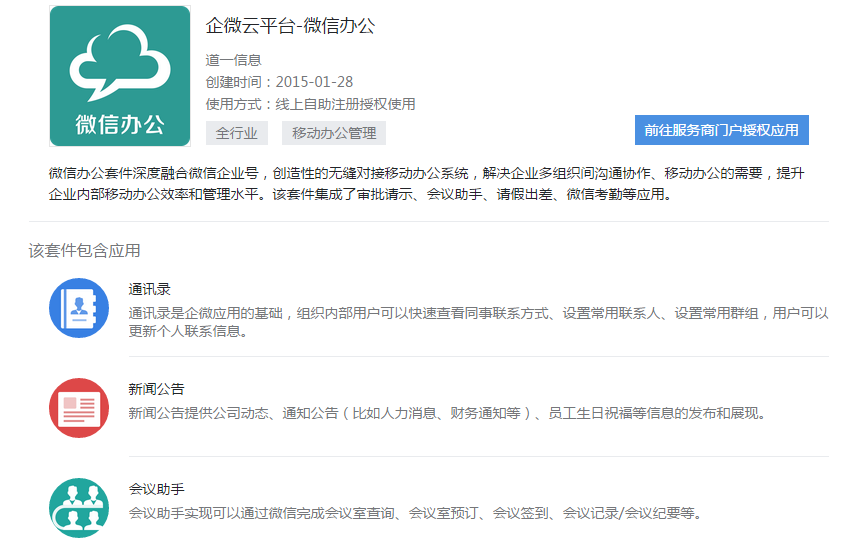859x550 pixels.
Task: Click the suite description paragraph about 微信办公套件
Action: (x=427, y=184)
